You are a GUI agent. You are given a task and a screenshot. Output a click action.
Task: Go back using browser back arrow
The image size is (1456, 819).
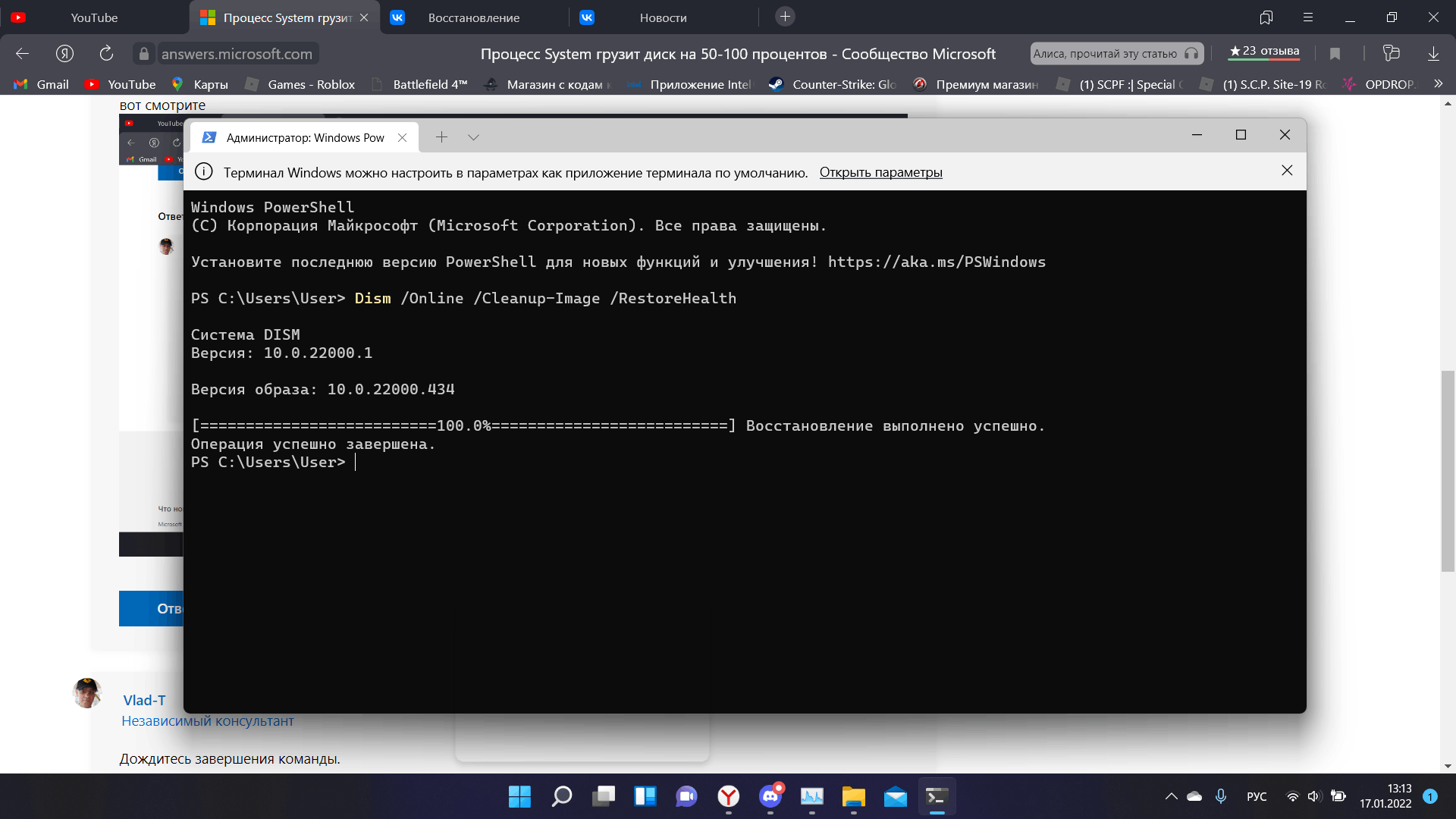(x=22, y=53)
